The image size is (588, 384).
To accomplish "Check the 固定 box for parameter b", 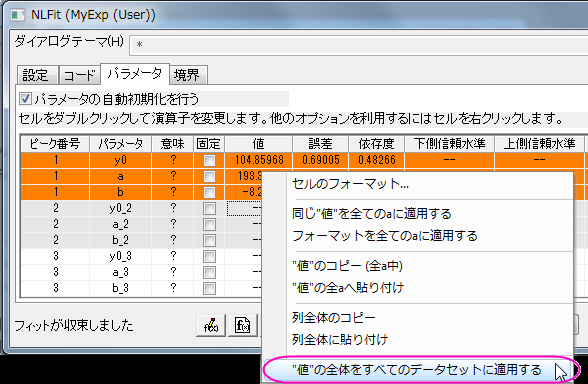I will [209, 192].
